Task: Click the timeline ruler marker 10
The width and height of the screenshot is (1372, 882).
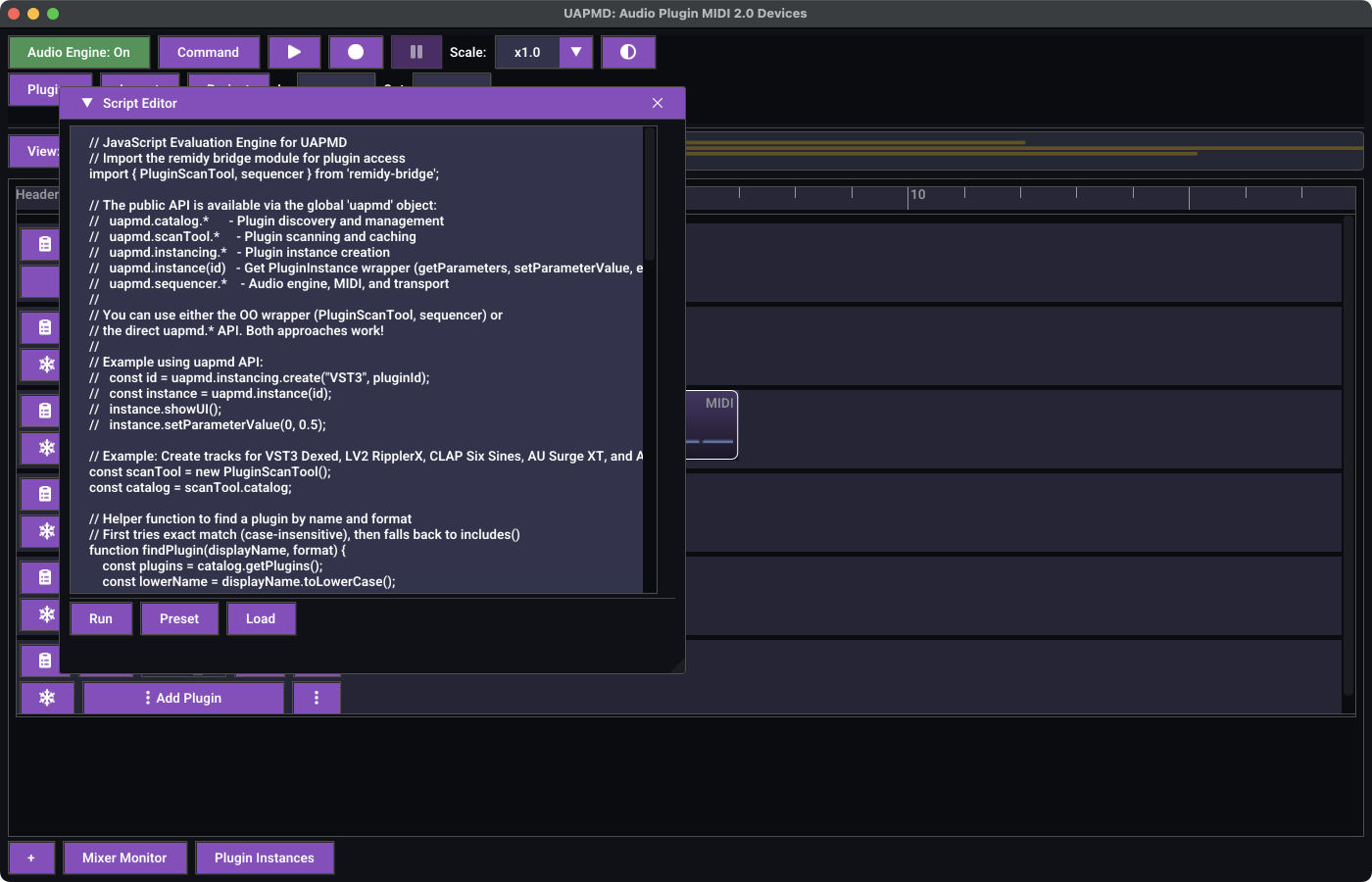Action: 918,194
